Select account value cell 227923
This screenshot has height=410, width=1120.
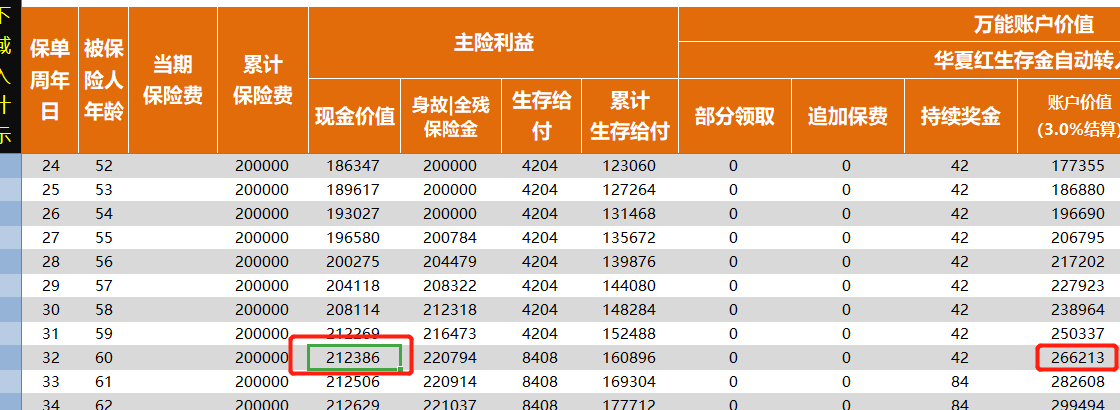tap(1077, 286)
